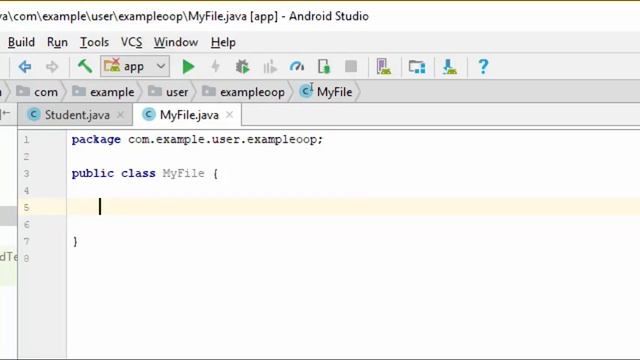Select the example breadcrumb folder
Image resolution: width=640 pixels, height=360 pixels.
[x=103, y=92]
